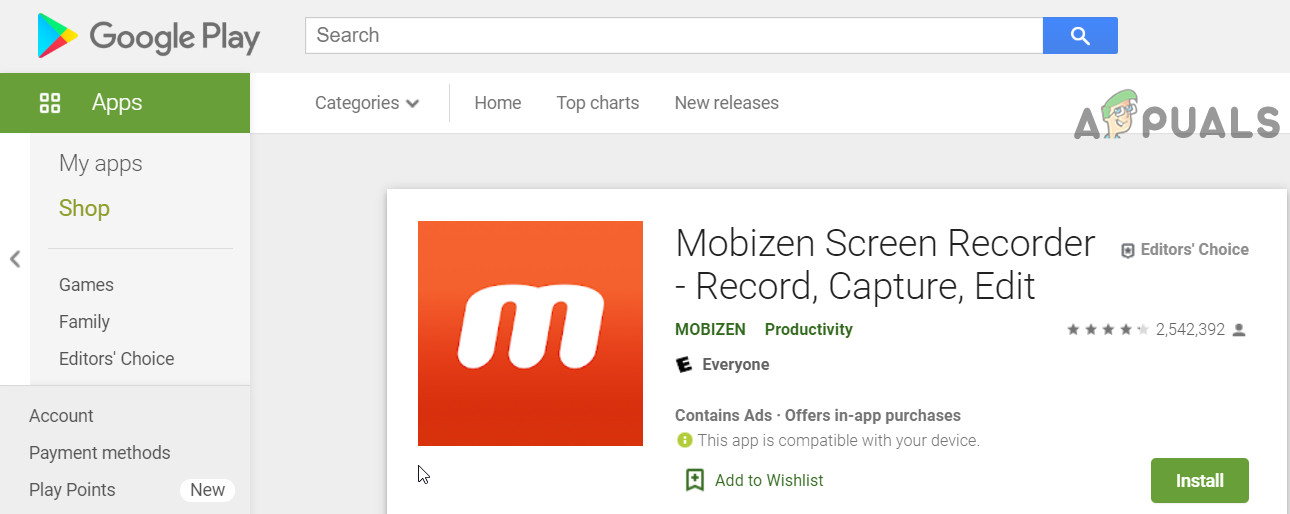
Task: Open the MOBIZEN developer link
Action: [x=710, y=329]
